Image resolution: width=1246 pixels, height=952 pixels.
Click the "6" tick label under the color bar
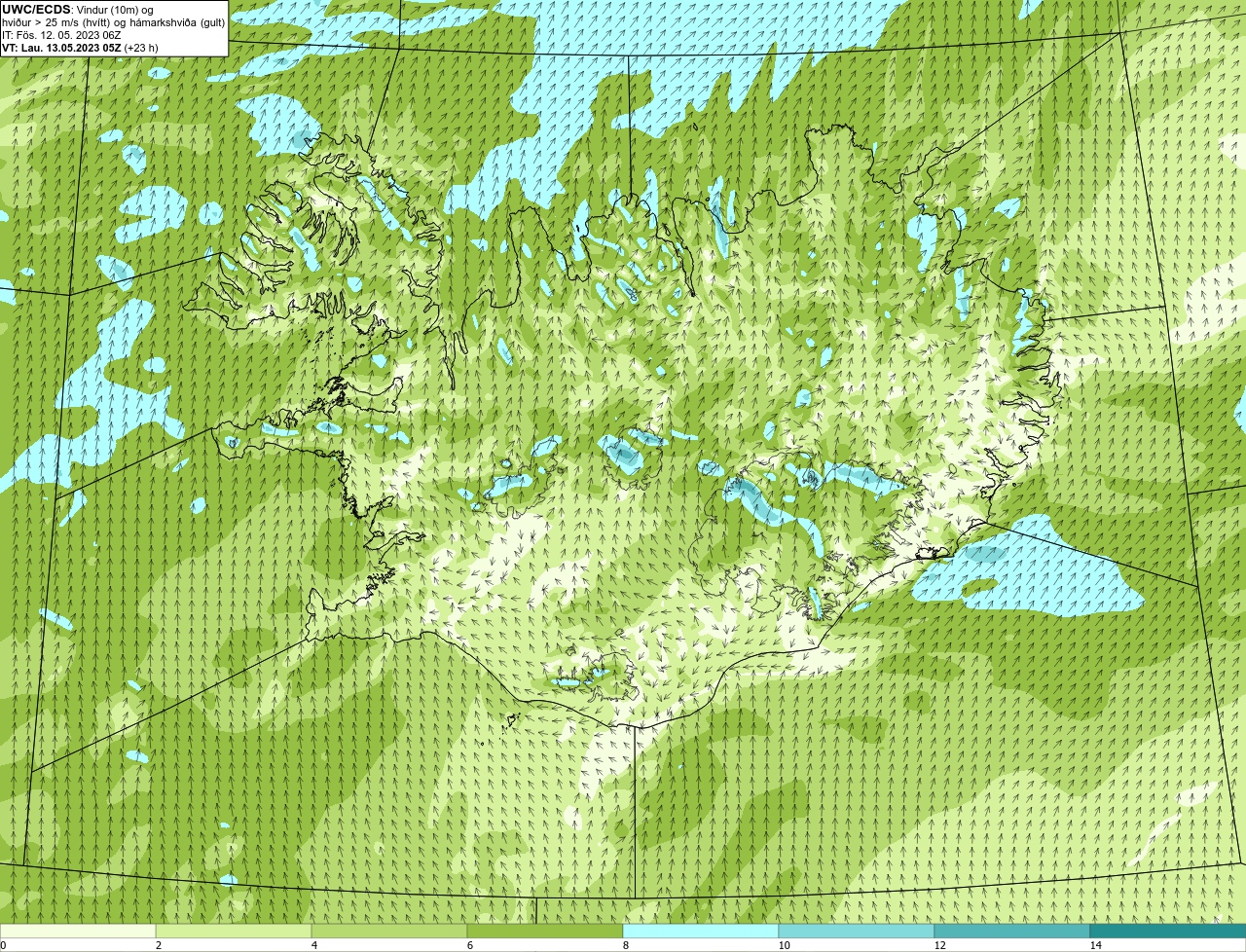click(x=469, y=945)
